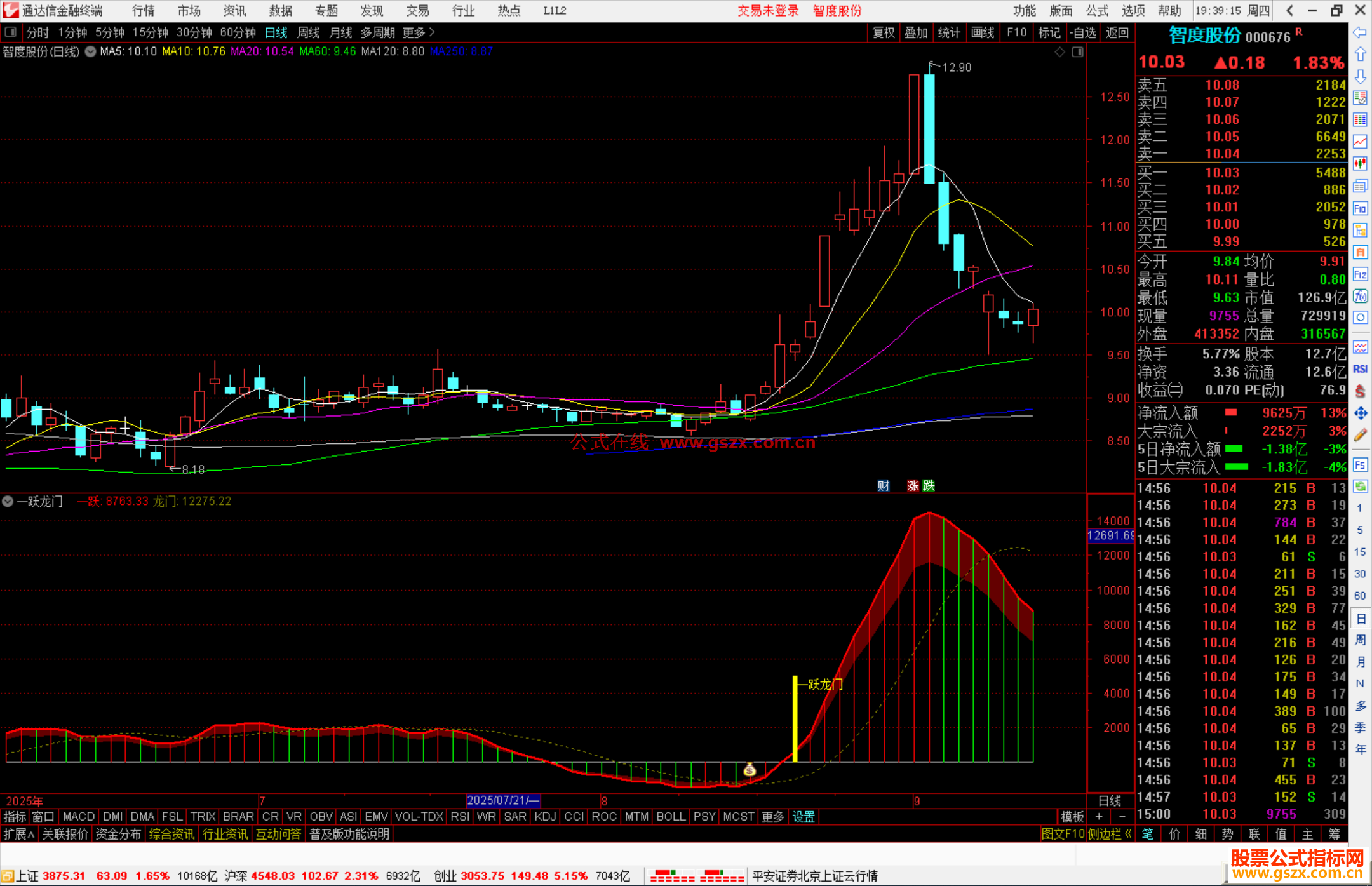Switch to 周 weekly period in sidebar

pyautogui.click(x=1360, y=640)
